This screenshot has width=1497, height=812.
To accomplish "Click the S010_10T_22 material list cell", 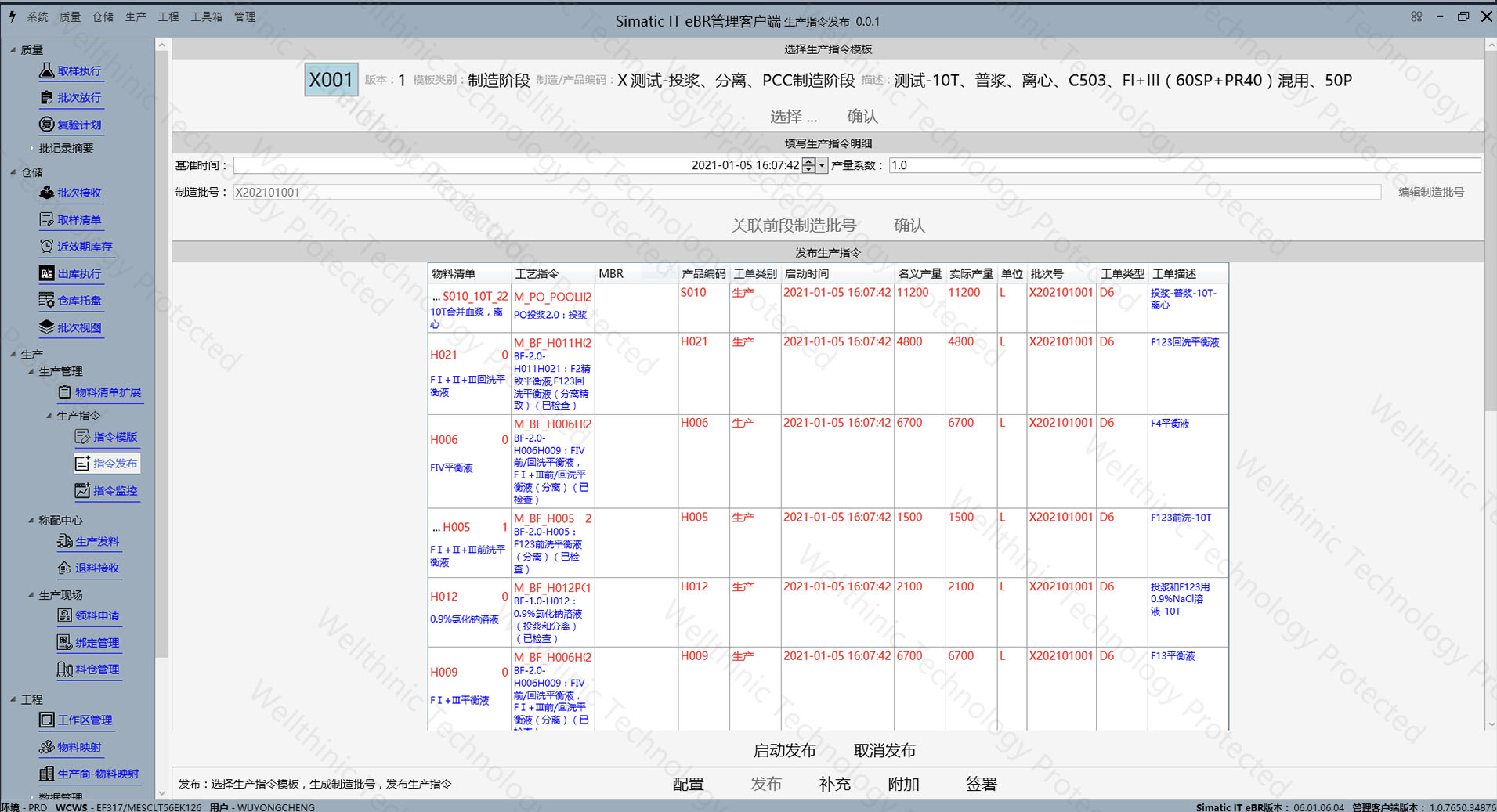I will coord(469,308).
